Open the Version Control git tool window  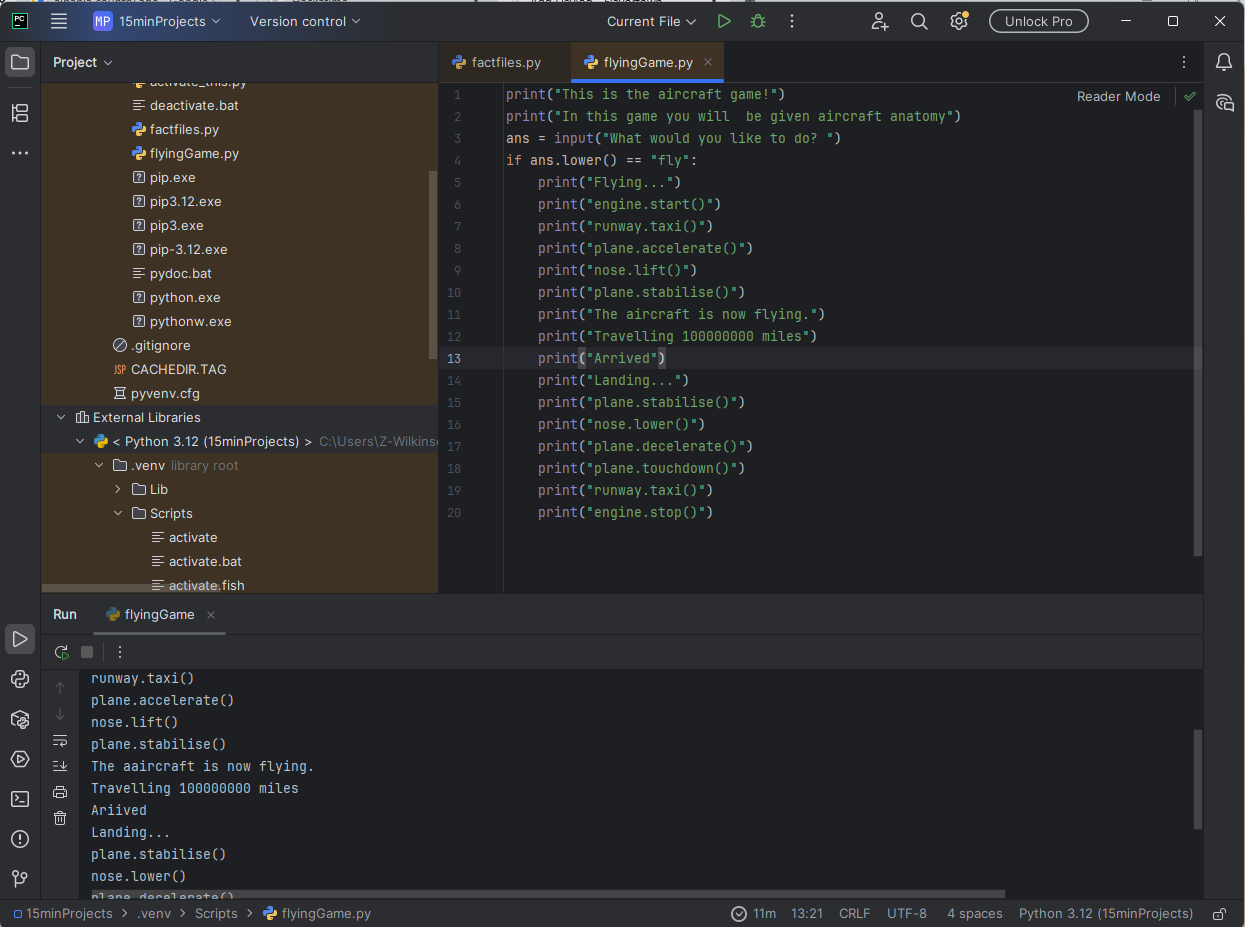pos(20,879)
